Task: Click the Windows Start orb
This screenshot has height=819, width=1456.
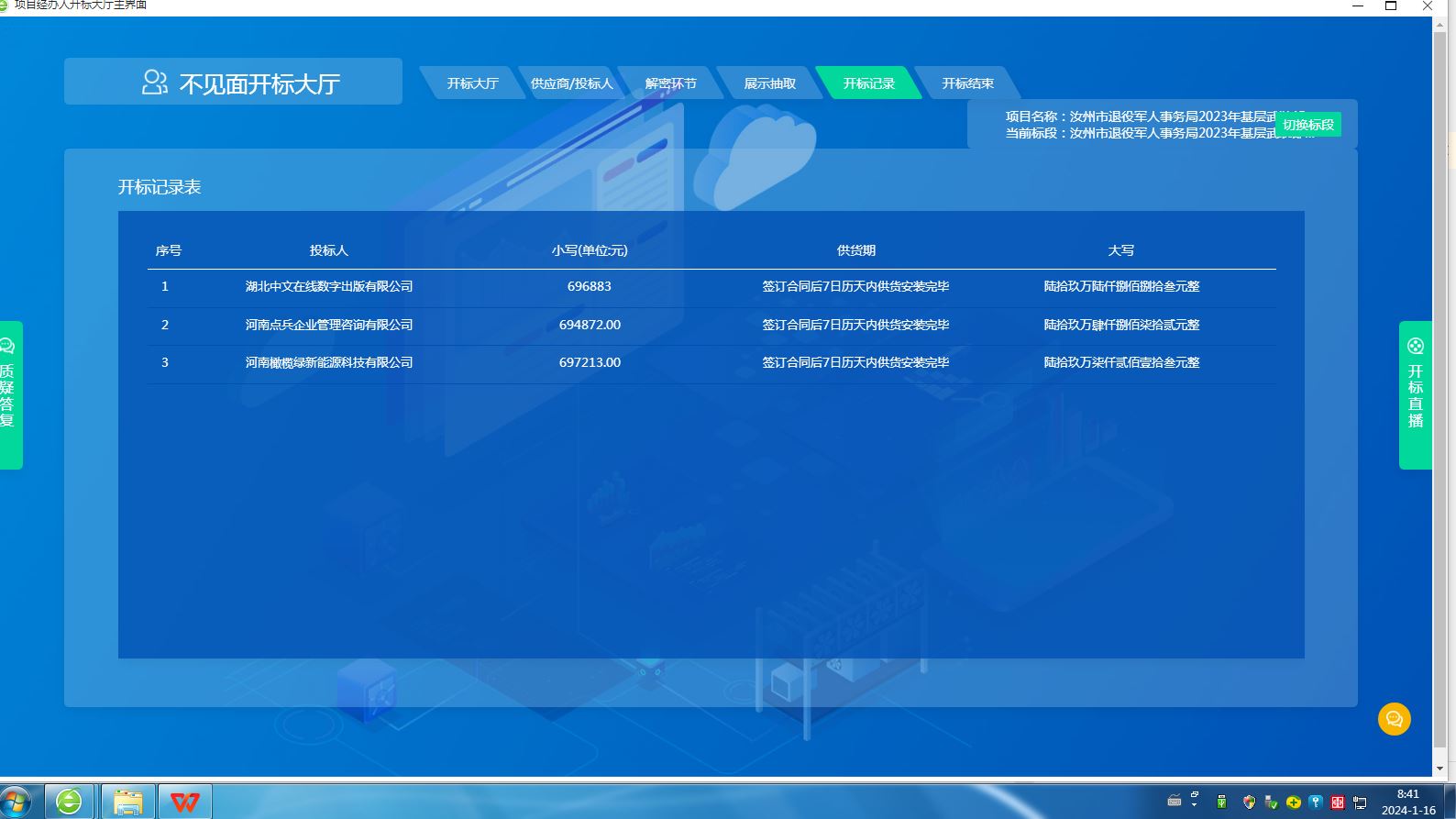Action: tap(17, 802)
